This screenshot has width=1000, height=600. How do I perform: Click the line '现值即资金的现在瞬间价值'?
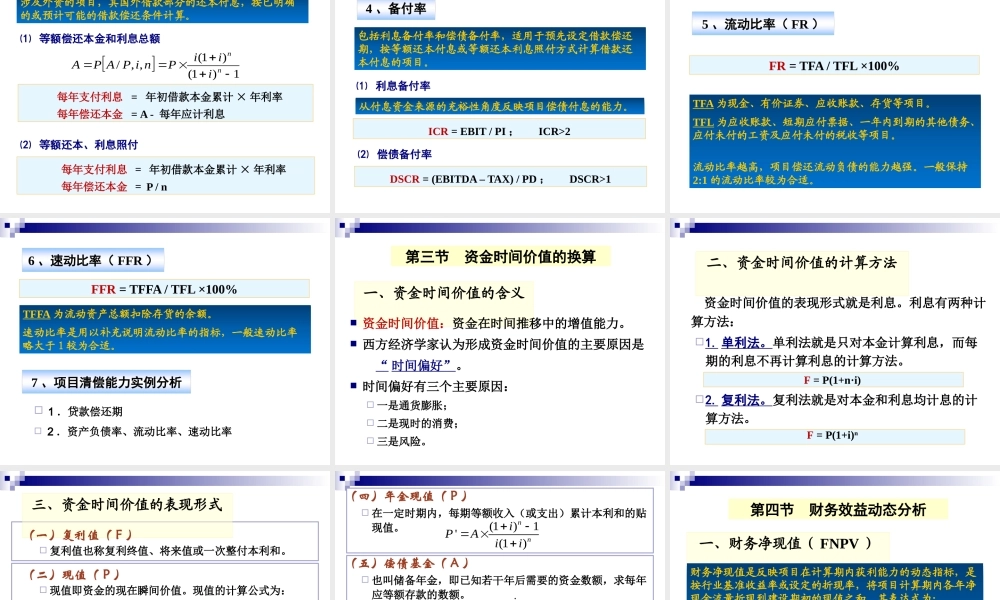[x=168, y=590]
